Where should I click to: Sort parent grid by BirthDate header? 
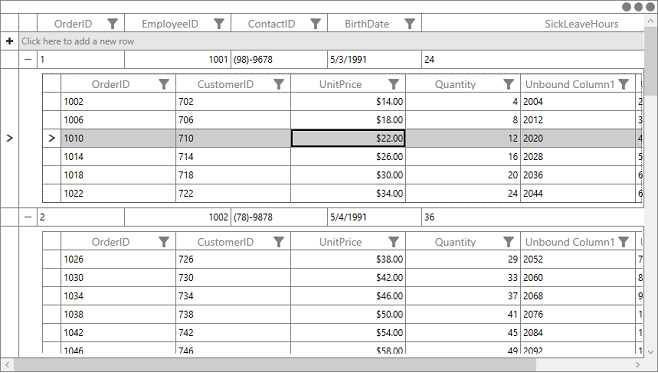[x=366, y=24]
